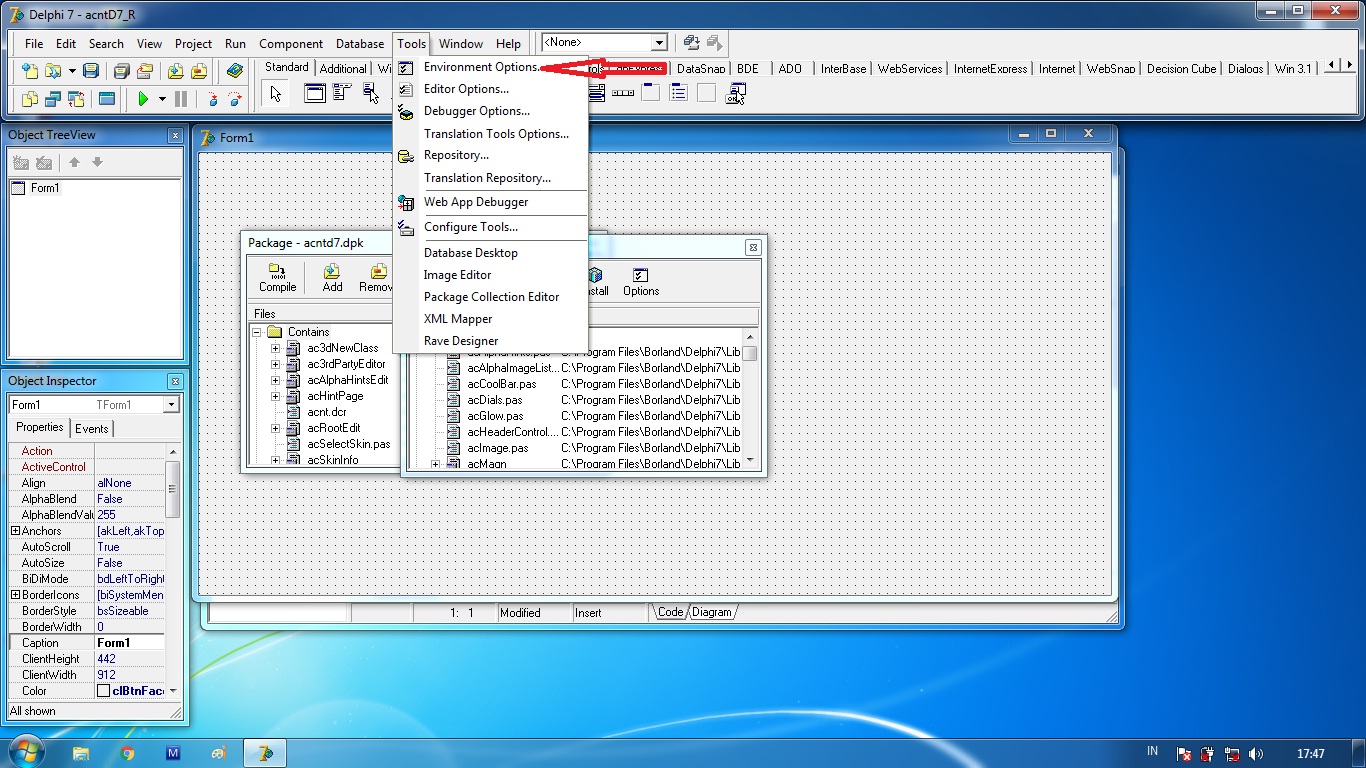Click the View Unit toolbar icon

pos(29,99)
